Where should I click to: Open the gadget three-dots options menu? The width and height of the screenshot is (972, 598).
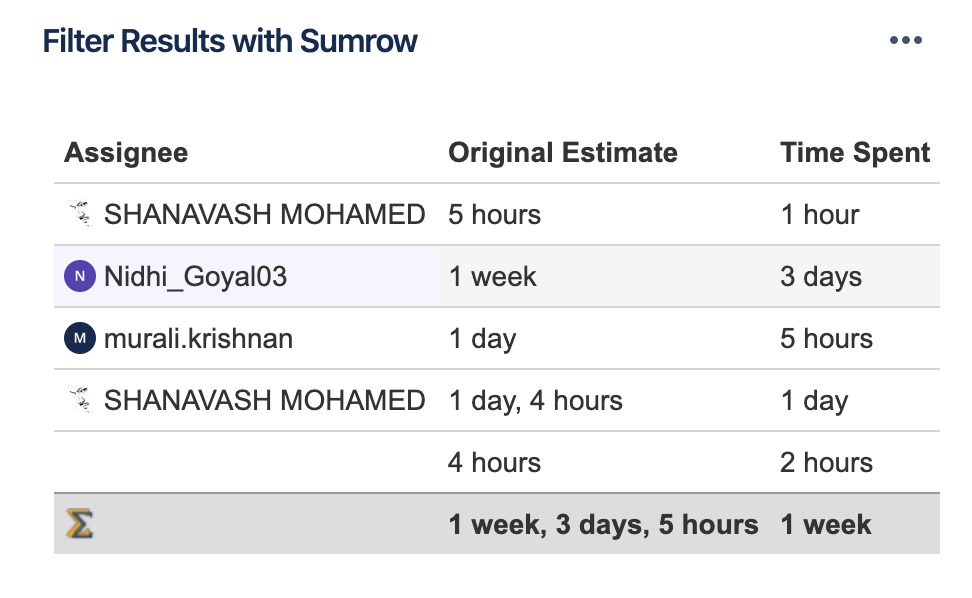906,40
